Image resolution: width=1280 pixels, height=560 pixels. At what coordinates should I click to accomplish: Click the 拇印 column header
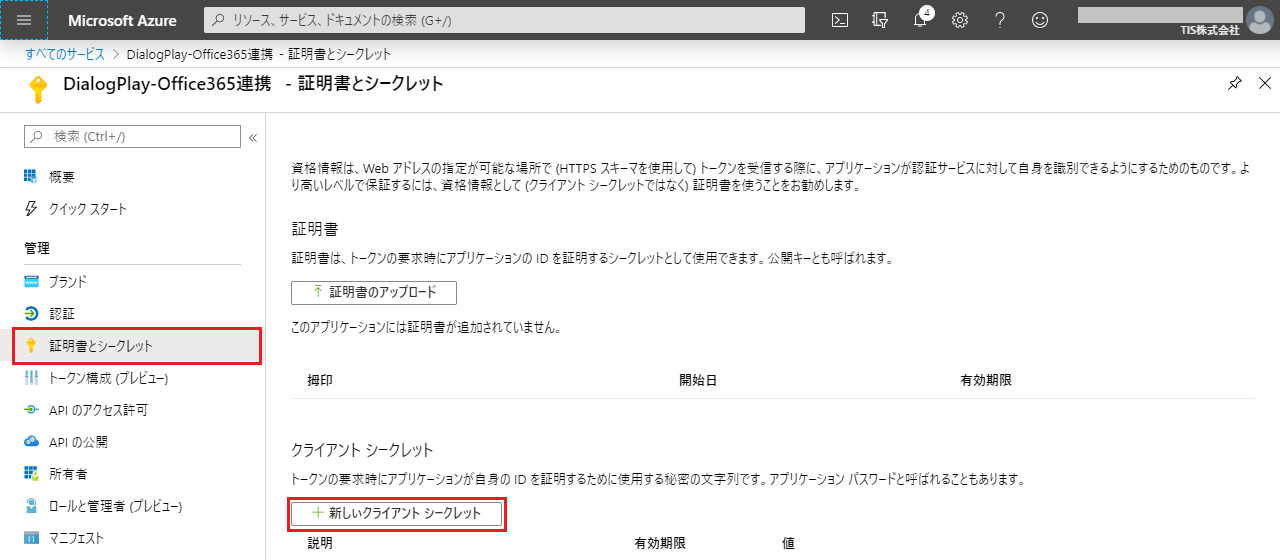[x=320, y=380]
